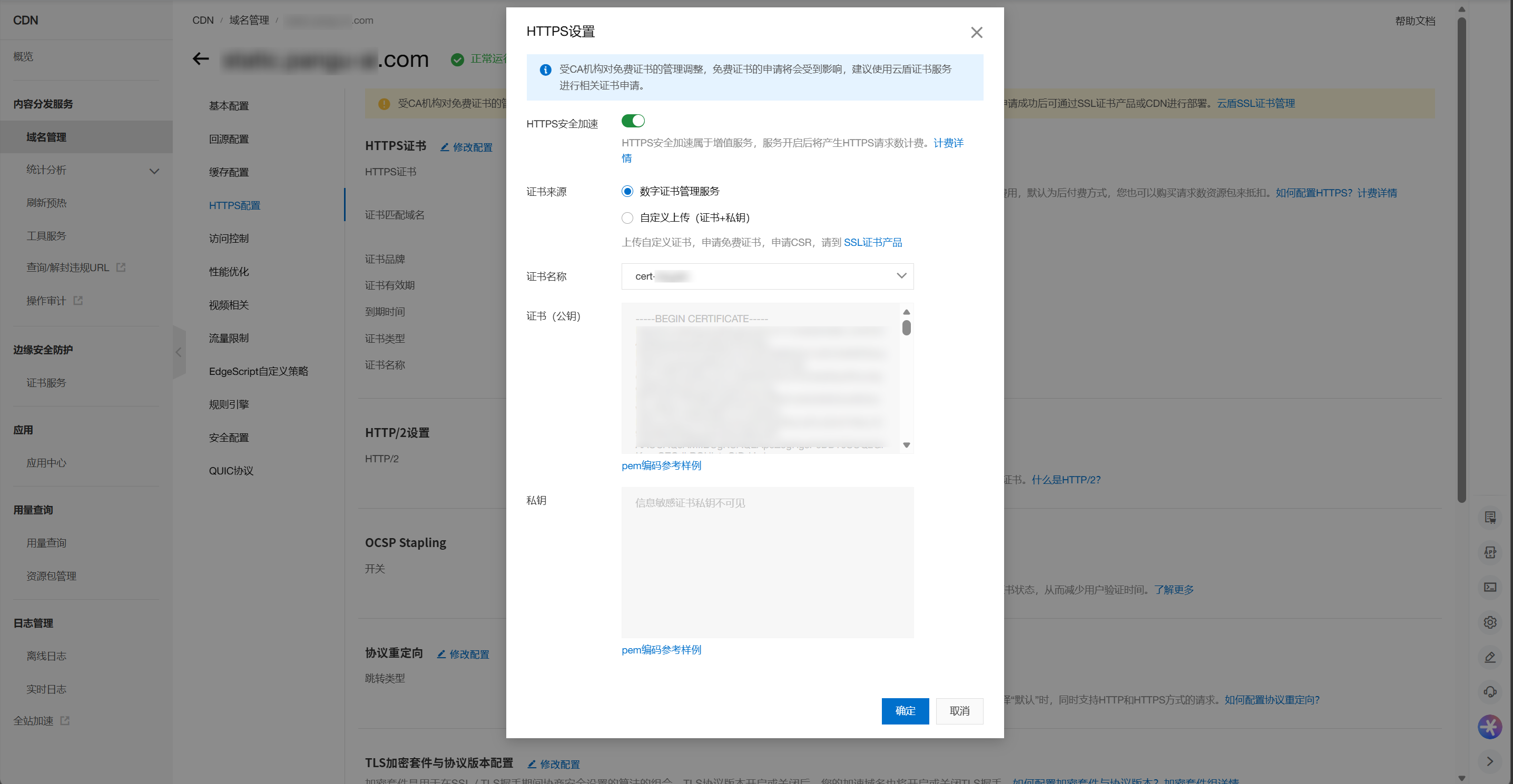1513x784 pixels.
Task: Open the colorful AI assistant icon
Action: point(1490,727)
